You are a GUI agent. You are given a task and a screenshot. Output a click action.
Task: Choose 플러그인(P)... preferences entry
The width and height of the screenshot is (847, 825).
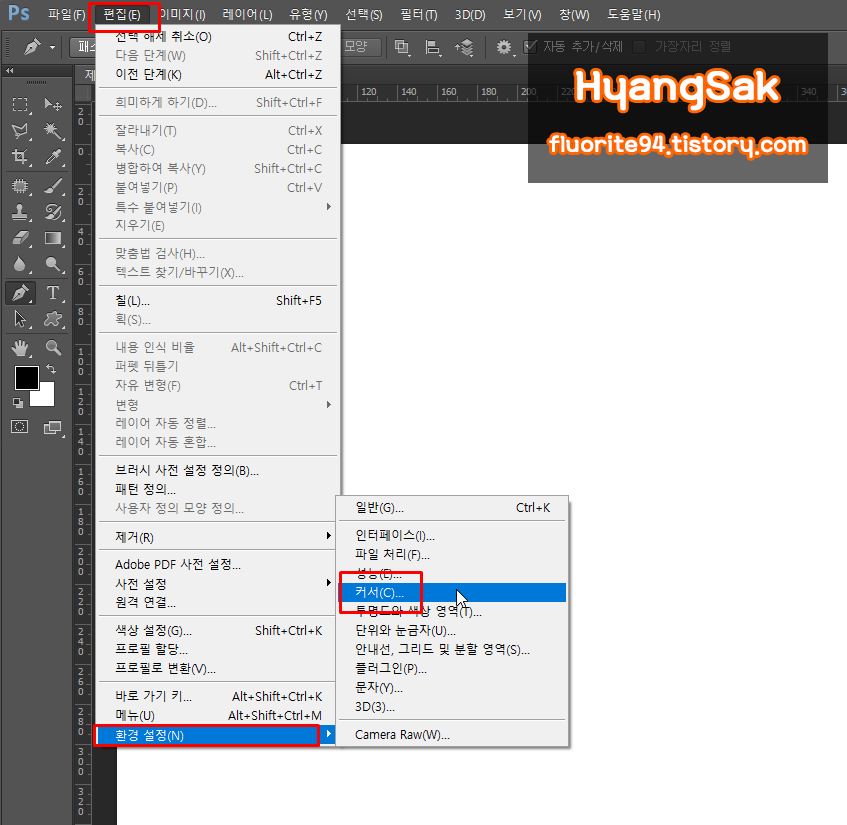coord(452,669)
